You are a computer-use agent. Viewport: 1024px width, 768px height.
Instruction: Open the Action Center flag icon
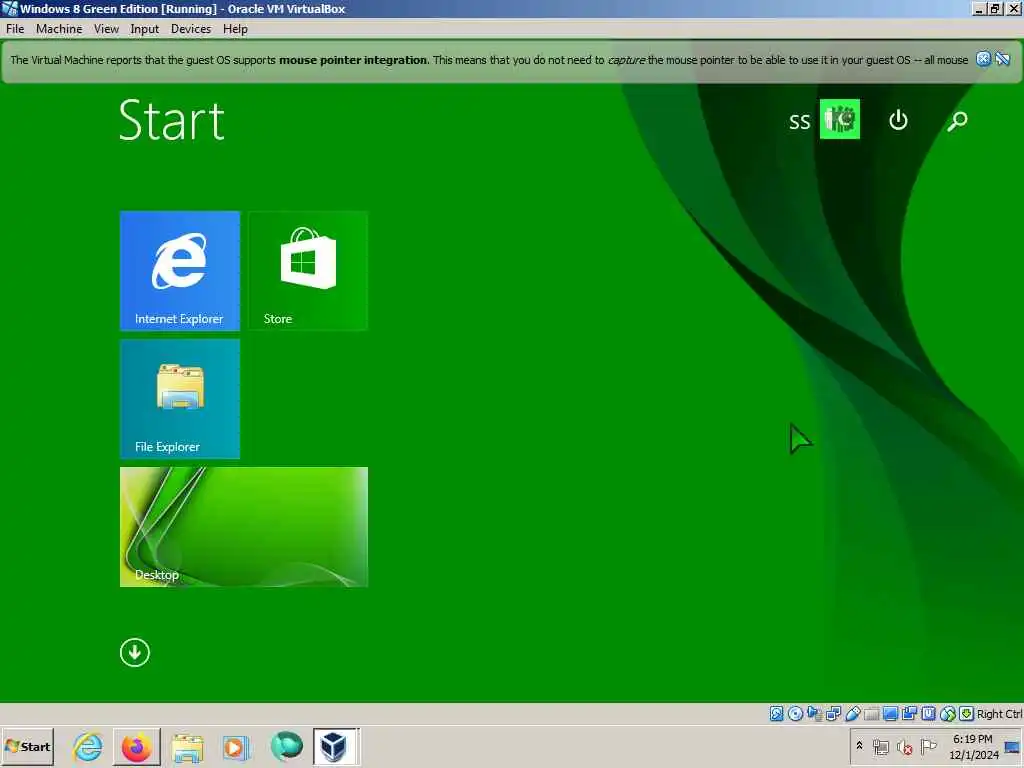click(x=928, y=746)
